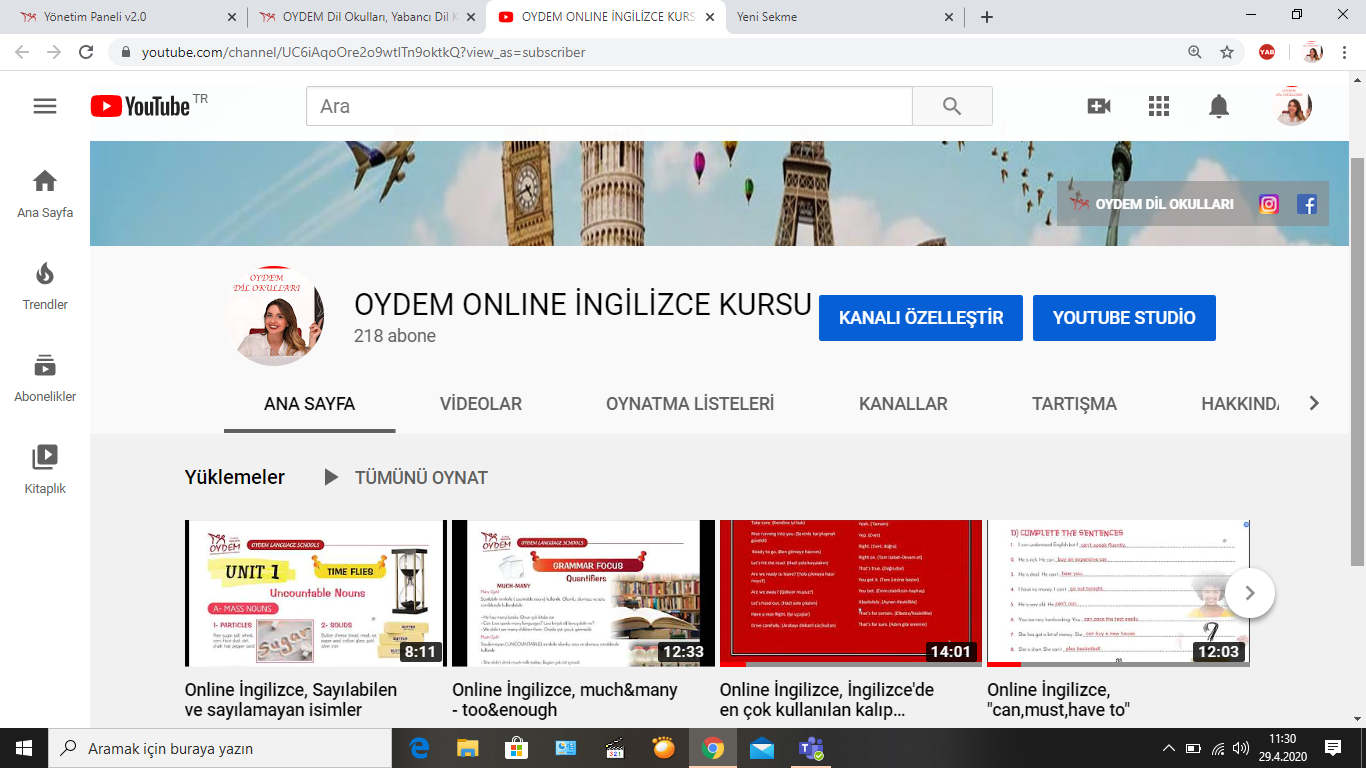This screenshot has width=1366, height=768.
Task: Switch to the HAKKINDA tab
Action: coord(1240,404)
